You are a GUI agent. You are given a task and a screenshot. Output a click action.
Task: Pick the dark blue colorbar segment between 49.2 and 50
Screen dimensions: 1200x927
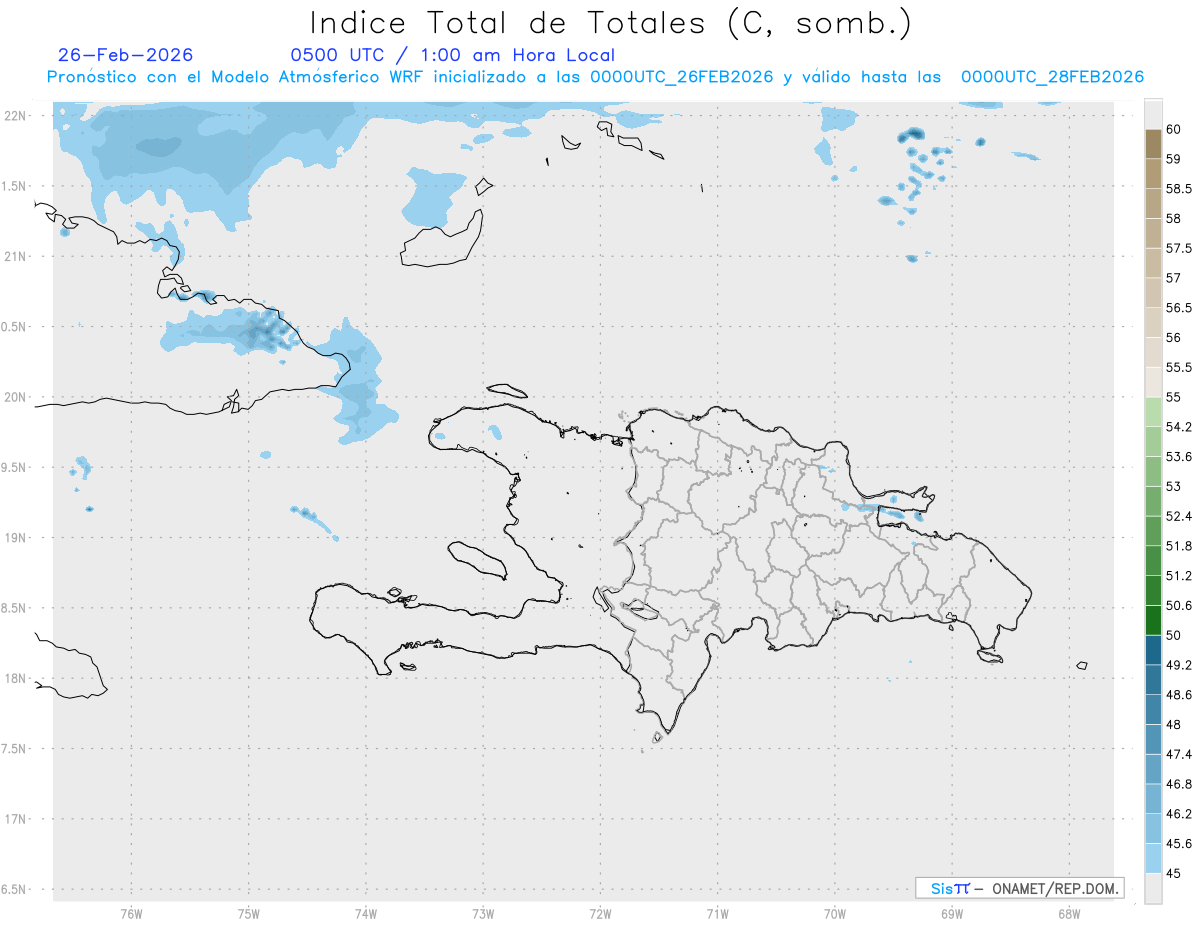pyautogui.click(x=1153, y=650)
